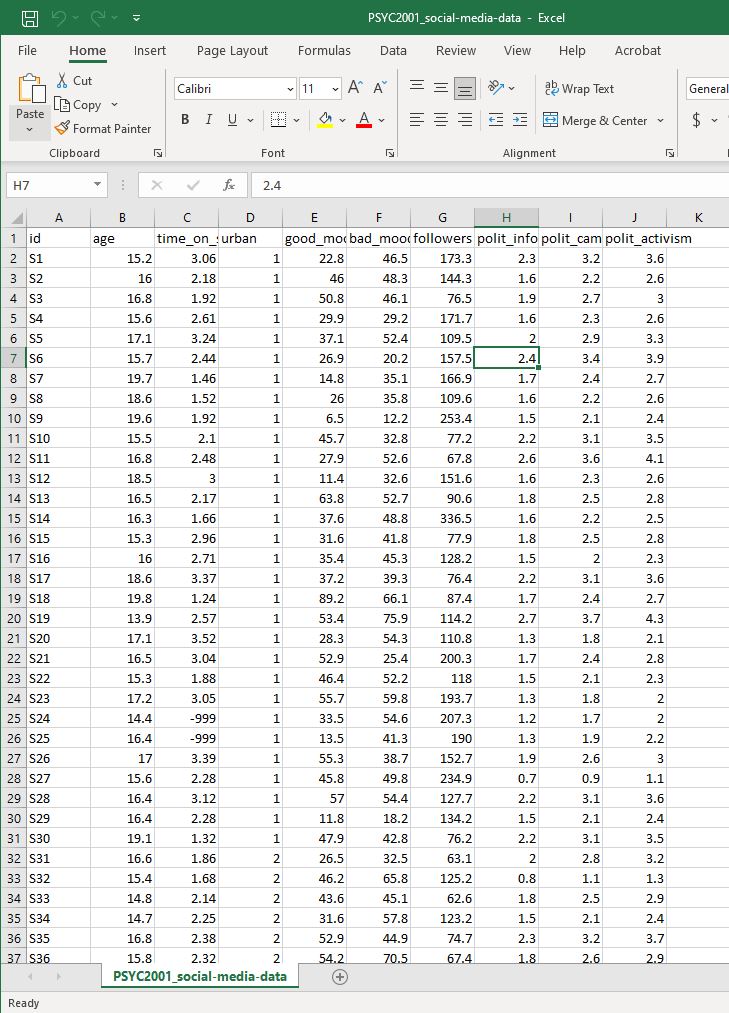
Task: Open the File tab
Action: tap(27, 50)
